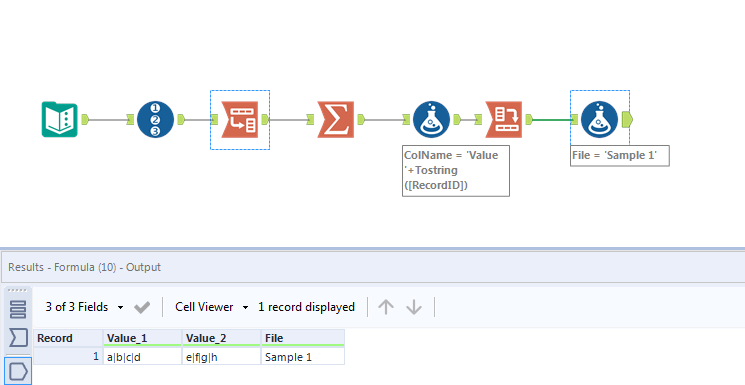Click the ColName annotation box
Screen dimensions: 745x385
pyautogui.click(x=456, y=171)
